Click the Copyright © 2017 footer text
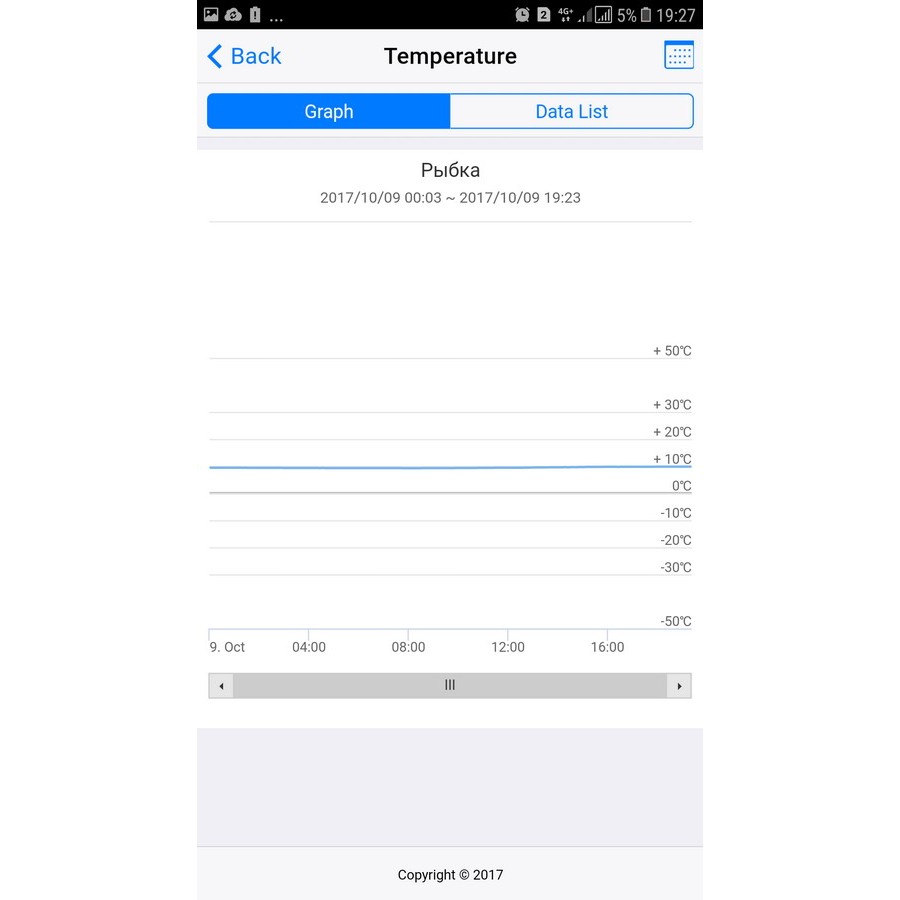This screenshot has width=900, height=900. coord(450,875)
